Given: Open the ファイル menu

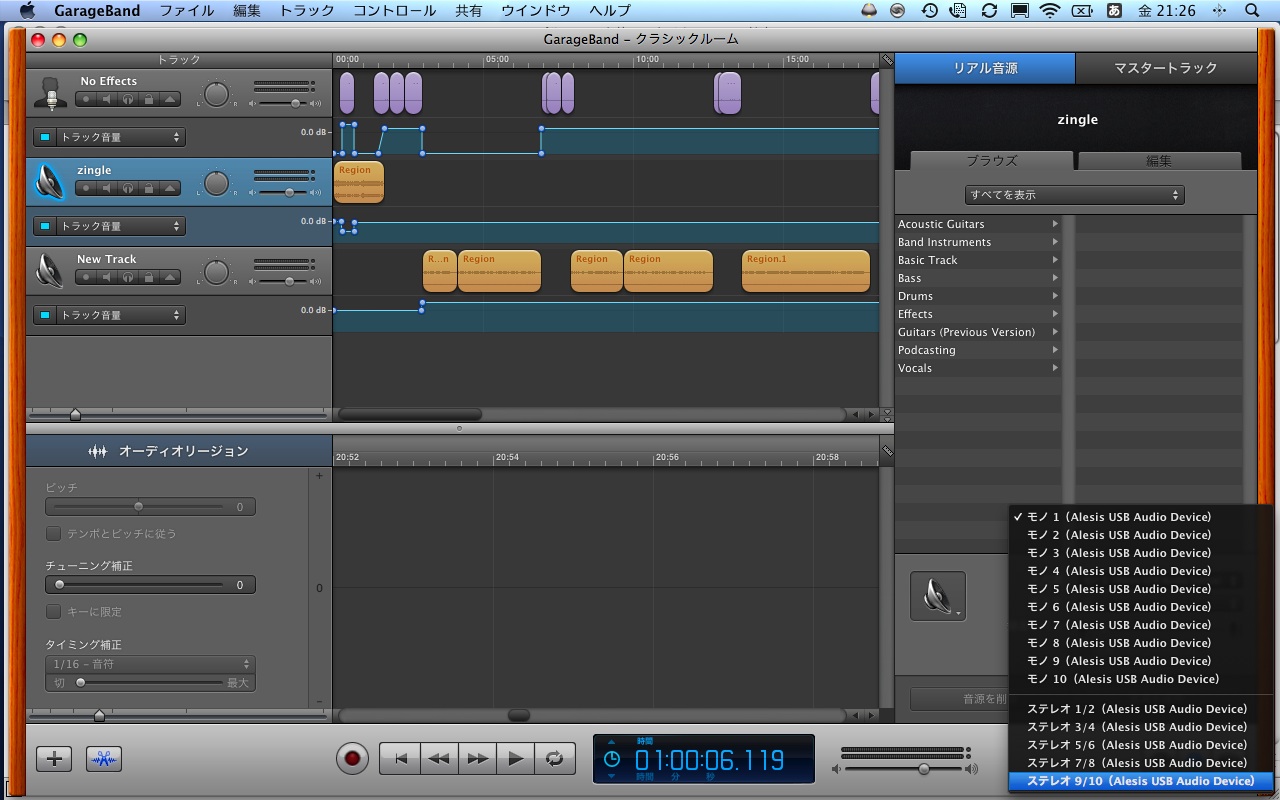Looking at the screenshot, I should pos(187,11).
